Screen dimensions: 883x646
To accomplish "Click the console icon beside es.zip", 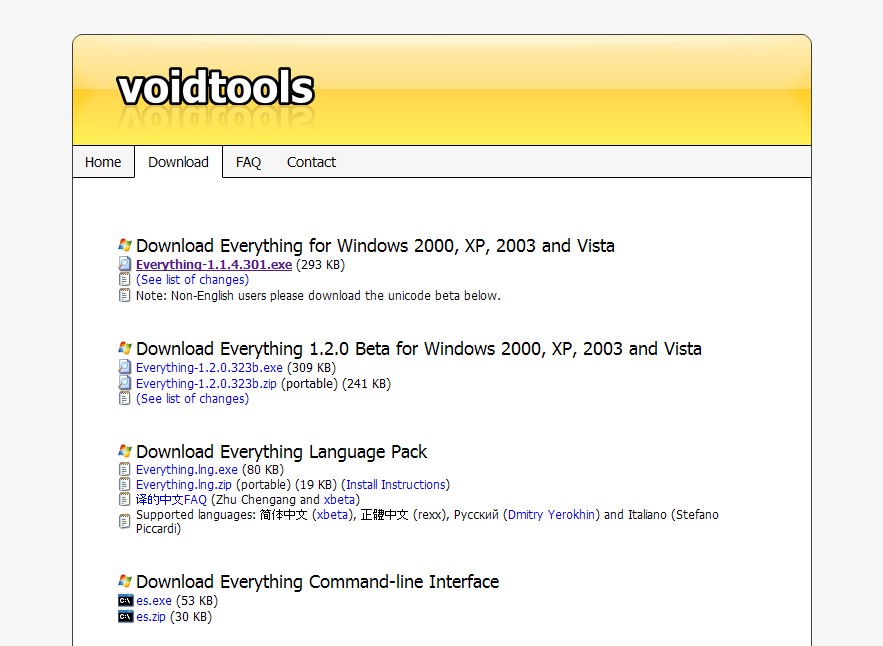I will point(126,617).
